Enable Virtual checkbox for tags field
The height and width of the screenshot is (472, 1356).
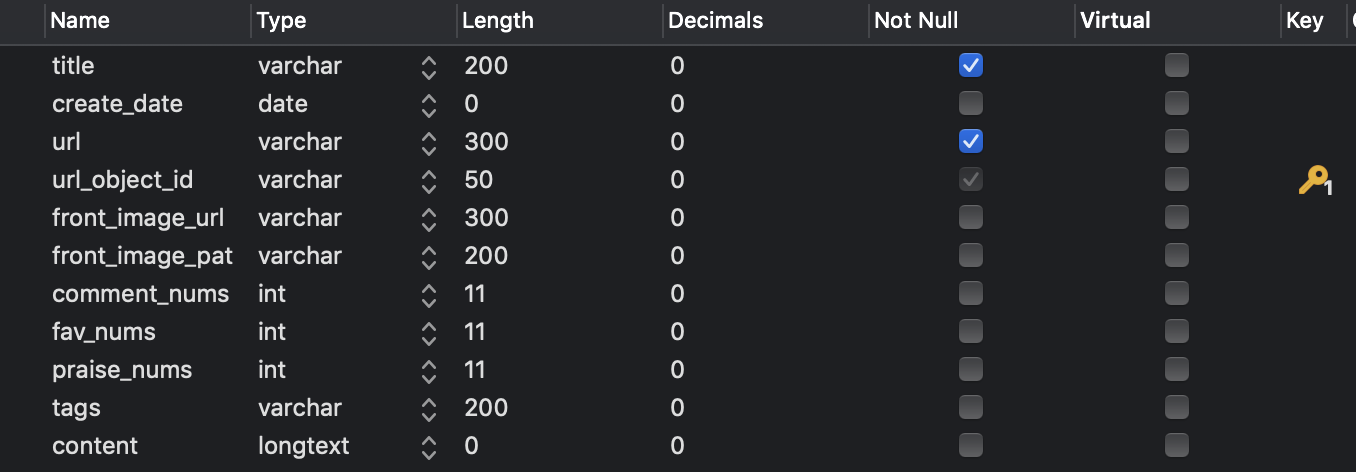coord(1177,408)
